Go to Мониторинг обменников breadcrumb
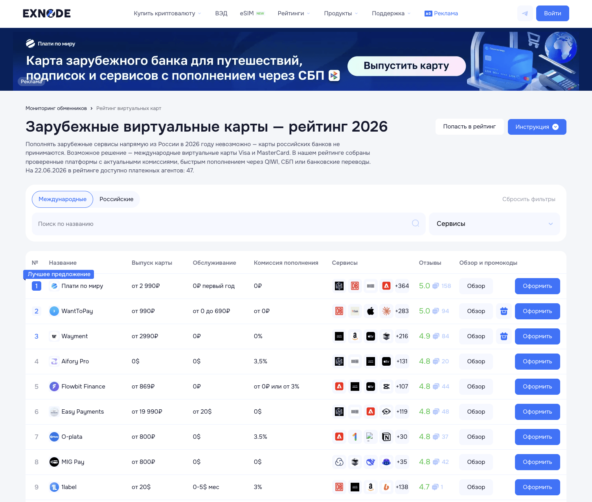This screenshot has width=592, height=502. (56, 108)
